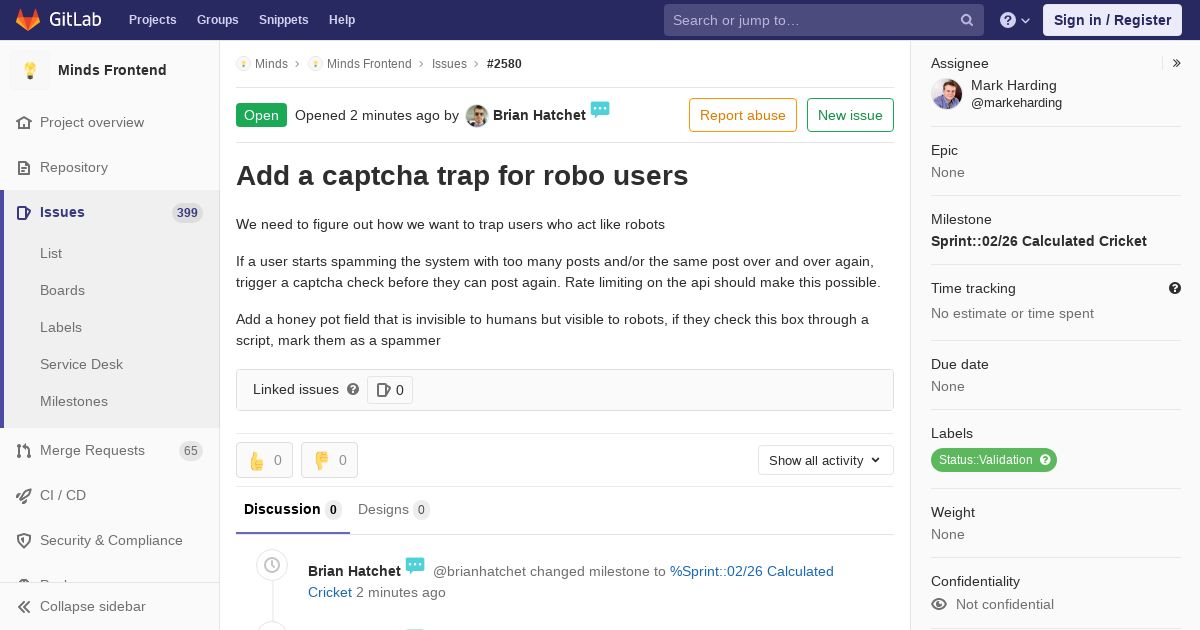Collapse the right sidebar with double chevron

coord(1177,63)
